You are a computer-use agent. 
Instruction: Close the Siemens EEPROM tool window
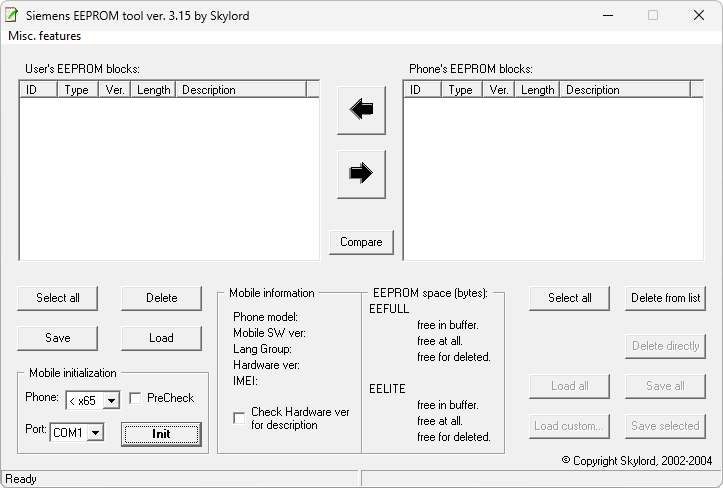[699, 15]
